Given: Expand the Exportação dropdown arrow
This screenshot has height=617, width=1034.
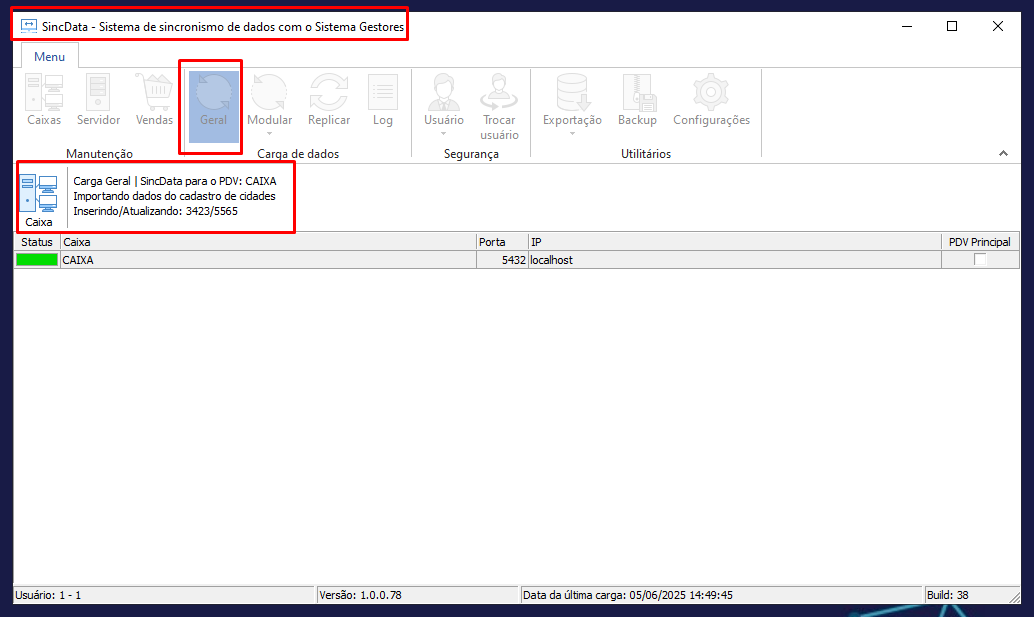Looking at the screenshot, I should [572, 133].
